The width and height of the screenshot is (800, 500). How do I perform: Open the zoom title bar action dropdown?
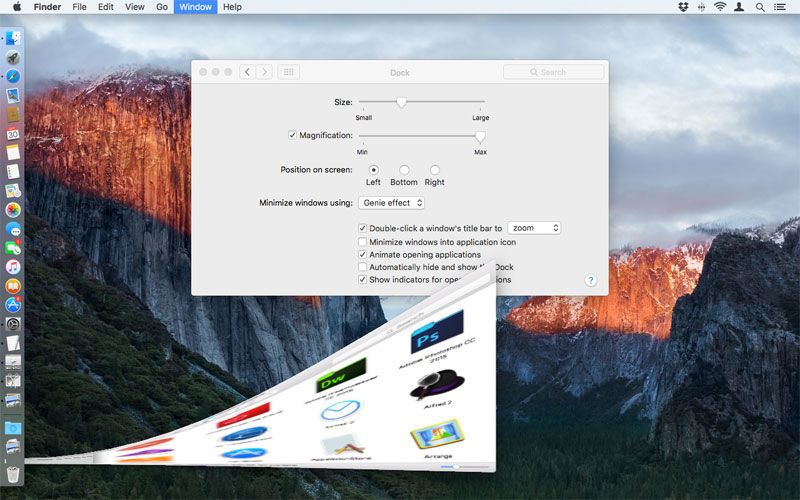534,228
